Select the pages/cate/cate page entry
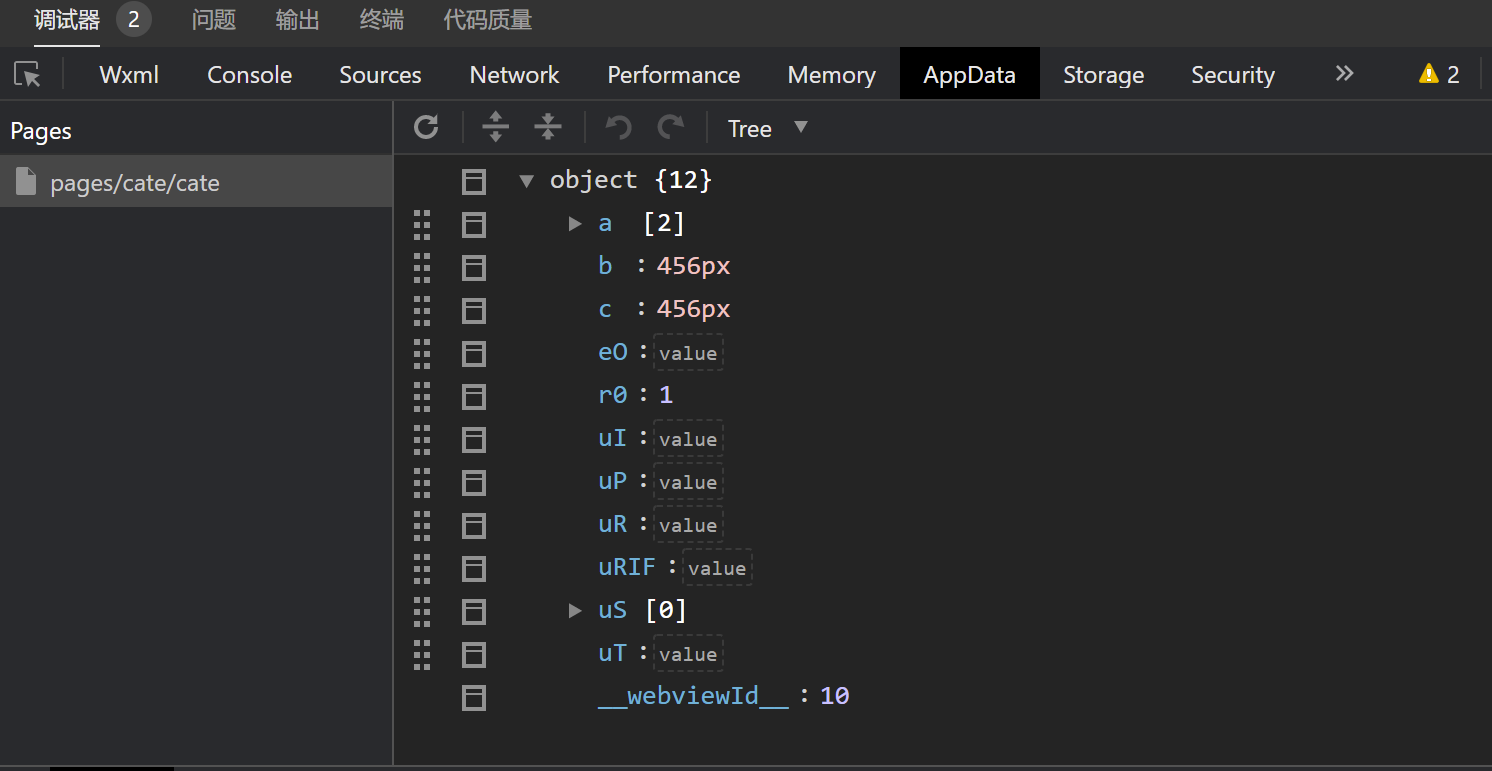This screenshot has height=771, width=1492. pos(135,183)
